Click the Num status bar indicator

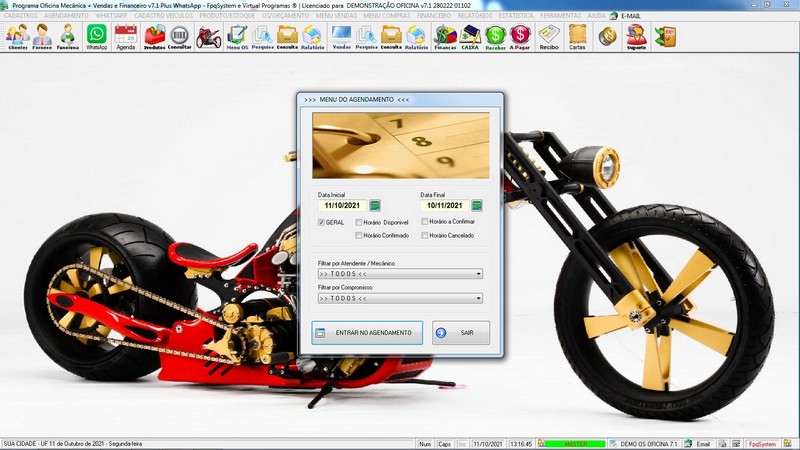pyautogui.click(x=424, y=444)
